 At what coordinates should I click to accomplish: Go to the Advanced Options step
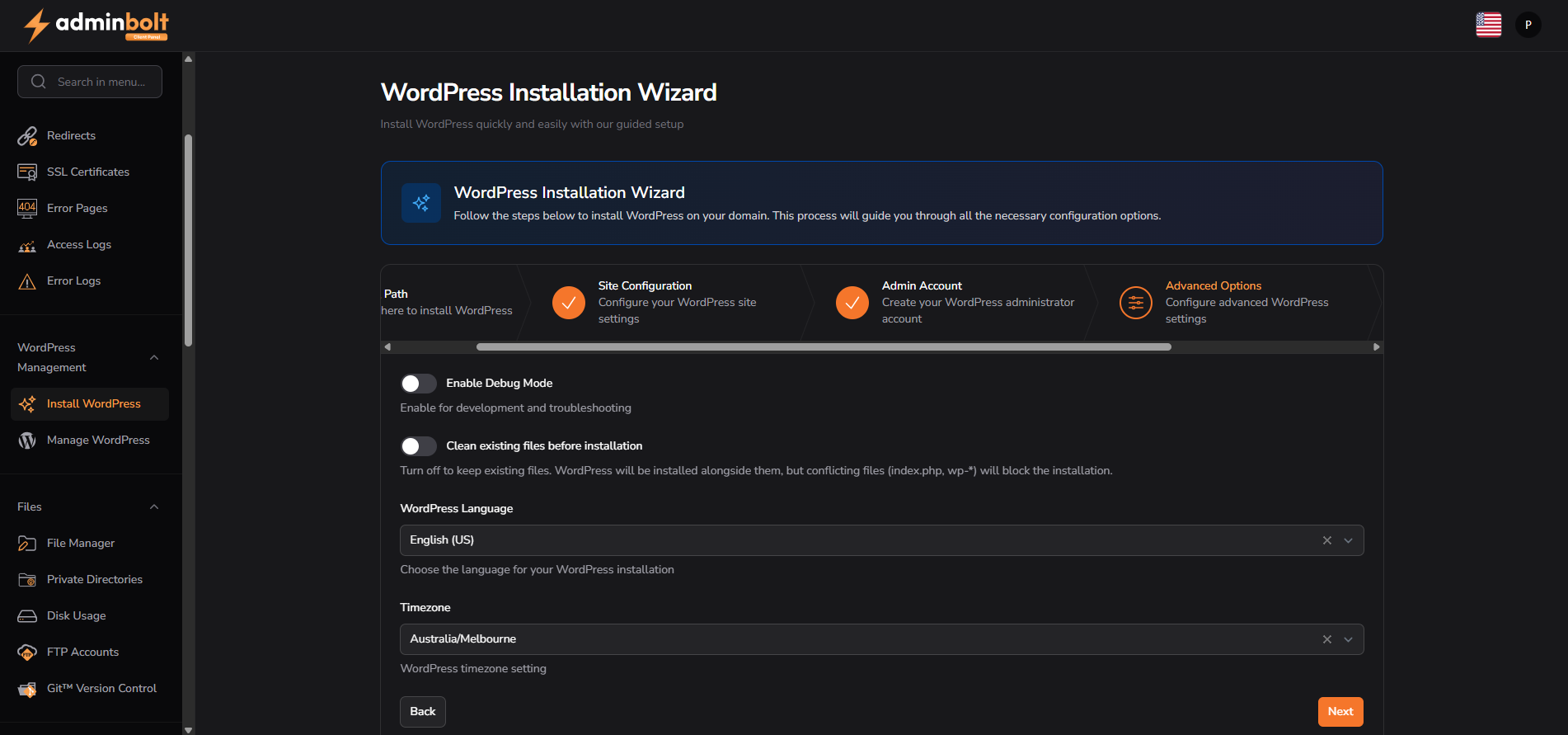pyautogui.click(x=1232, y=303)
